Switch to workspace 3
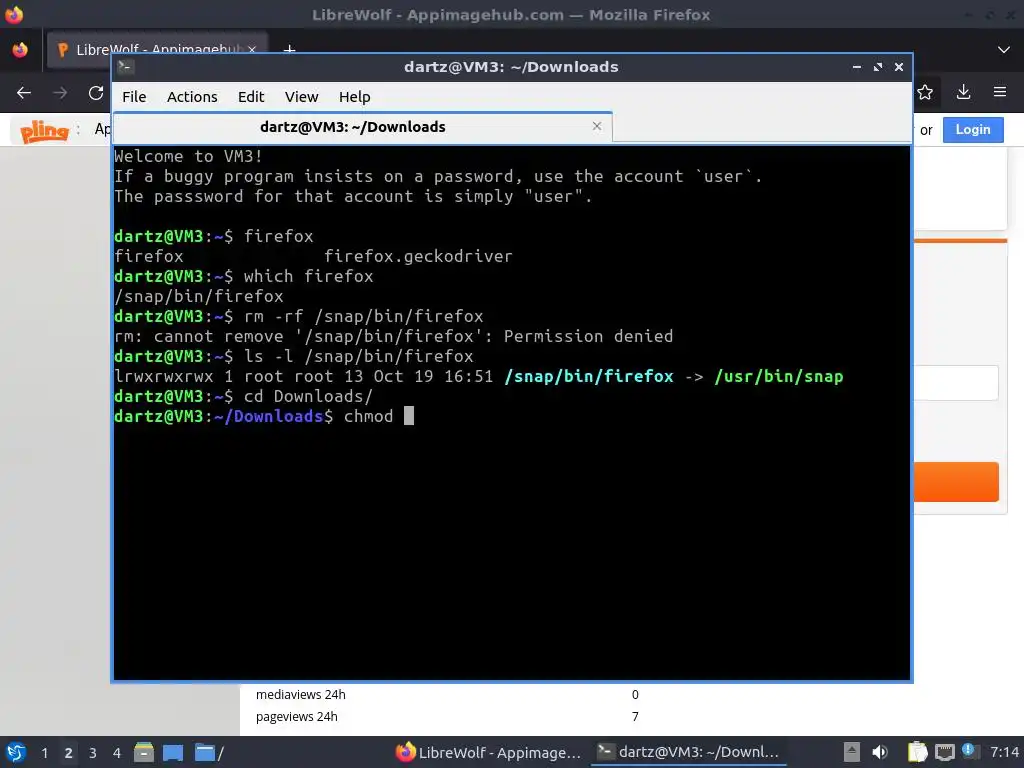Image resolution: width=1024 pixels, height=768 pixels. [x=93, y=753]
